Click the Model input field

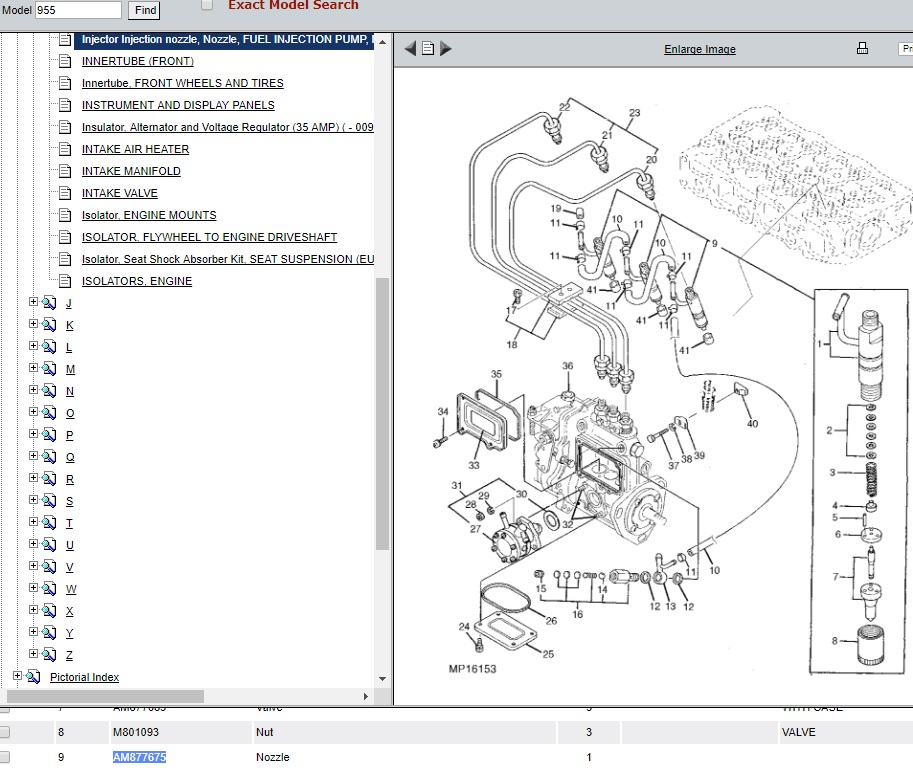[x=78, y=10]
